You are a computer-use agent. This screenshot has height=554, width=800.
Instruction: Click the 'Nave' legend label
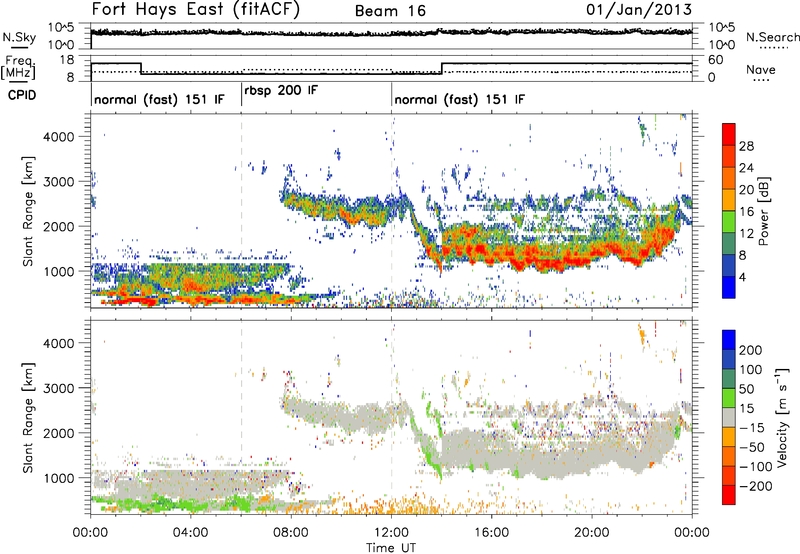760,69
